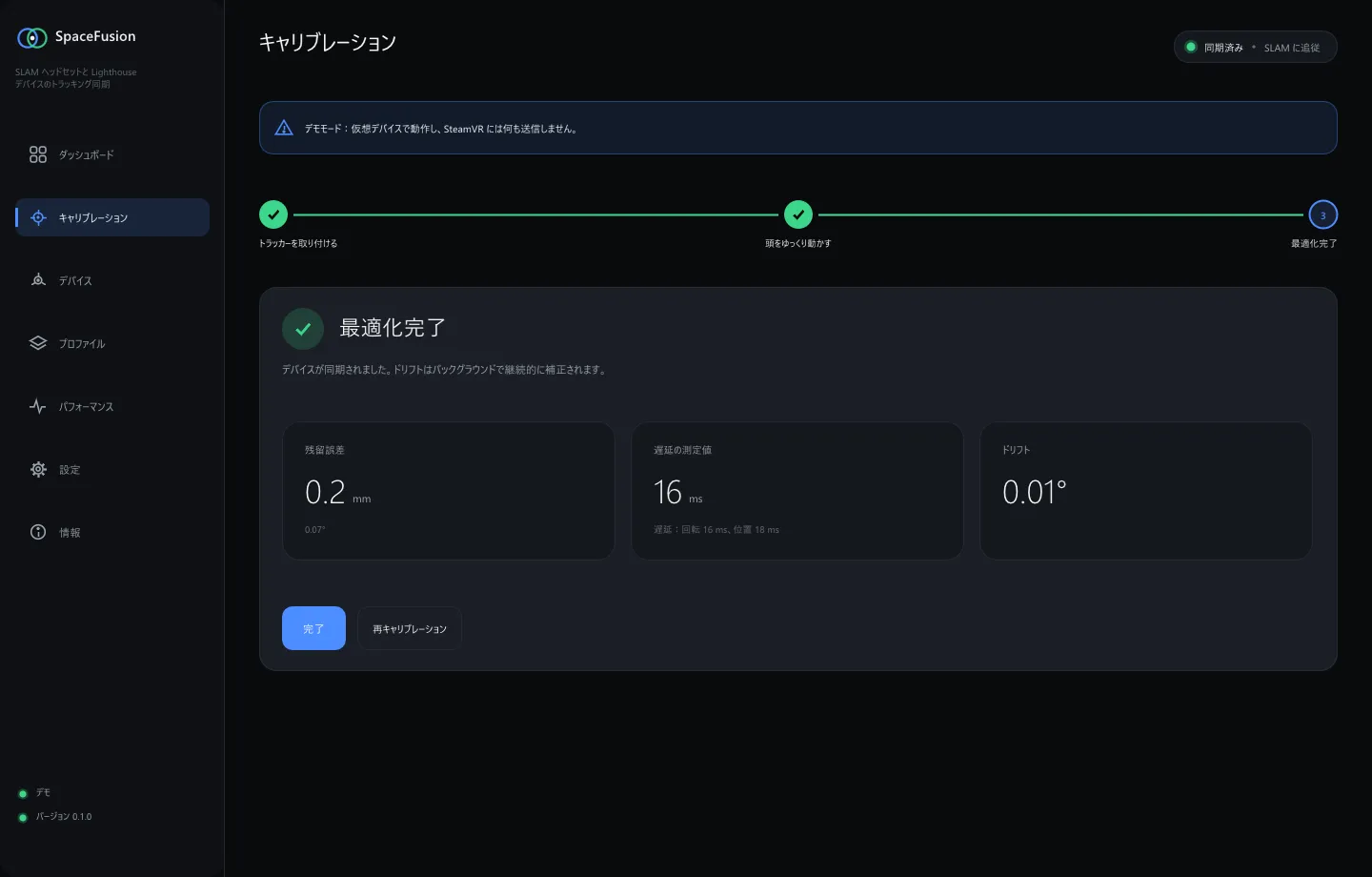1372x877 pixels.
Task: Click the SLAM に追従 status text
Action: coord(1292,48)
